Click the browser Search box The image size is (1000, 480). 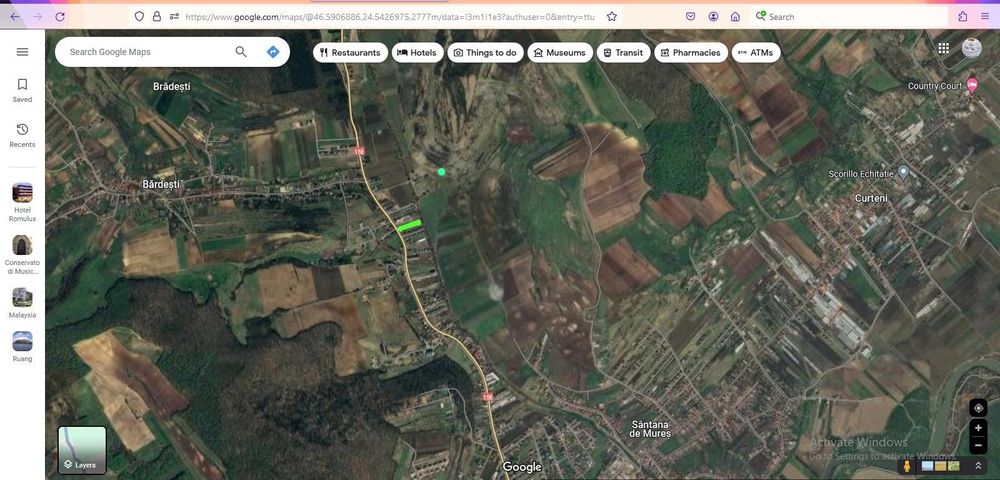[848, 17]
